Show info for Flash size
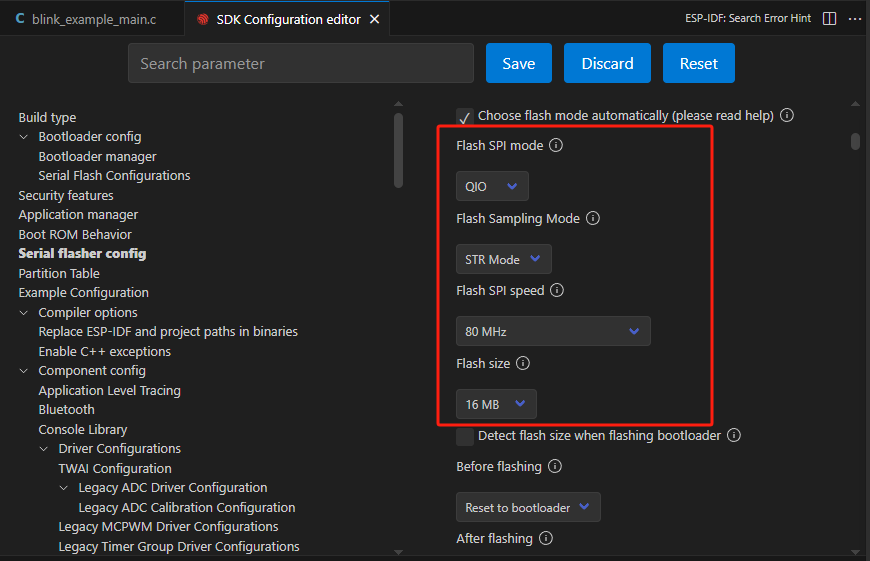Image resolution: width=870 pixels, height=561 pixels. point(523,363)
